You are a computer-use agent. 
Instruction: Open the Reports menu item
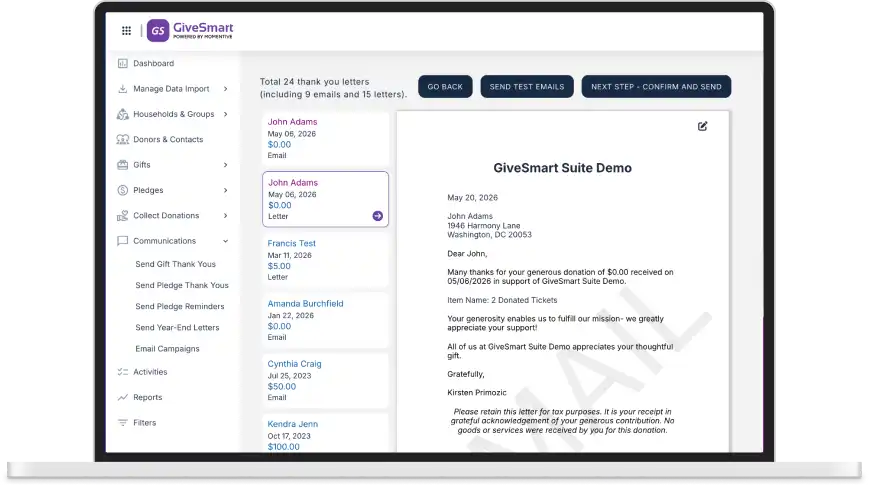pyautogui.click(x=147, y=397)
